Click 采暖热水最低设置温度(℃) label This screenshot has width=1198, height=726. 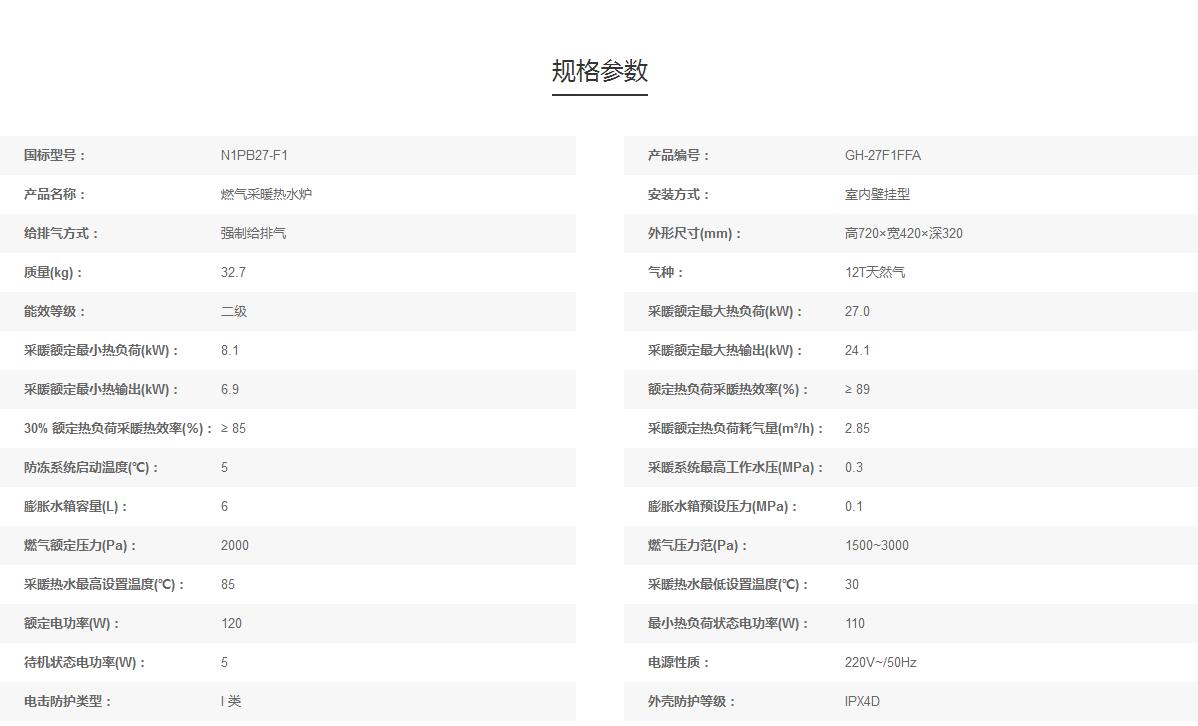[728, 584]
